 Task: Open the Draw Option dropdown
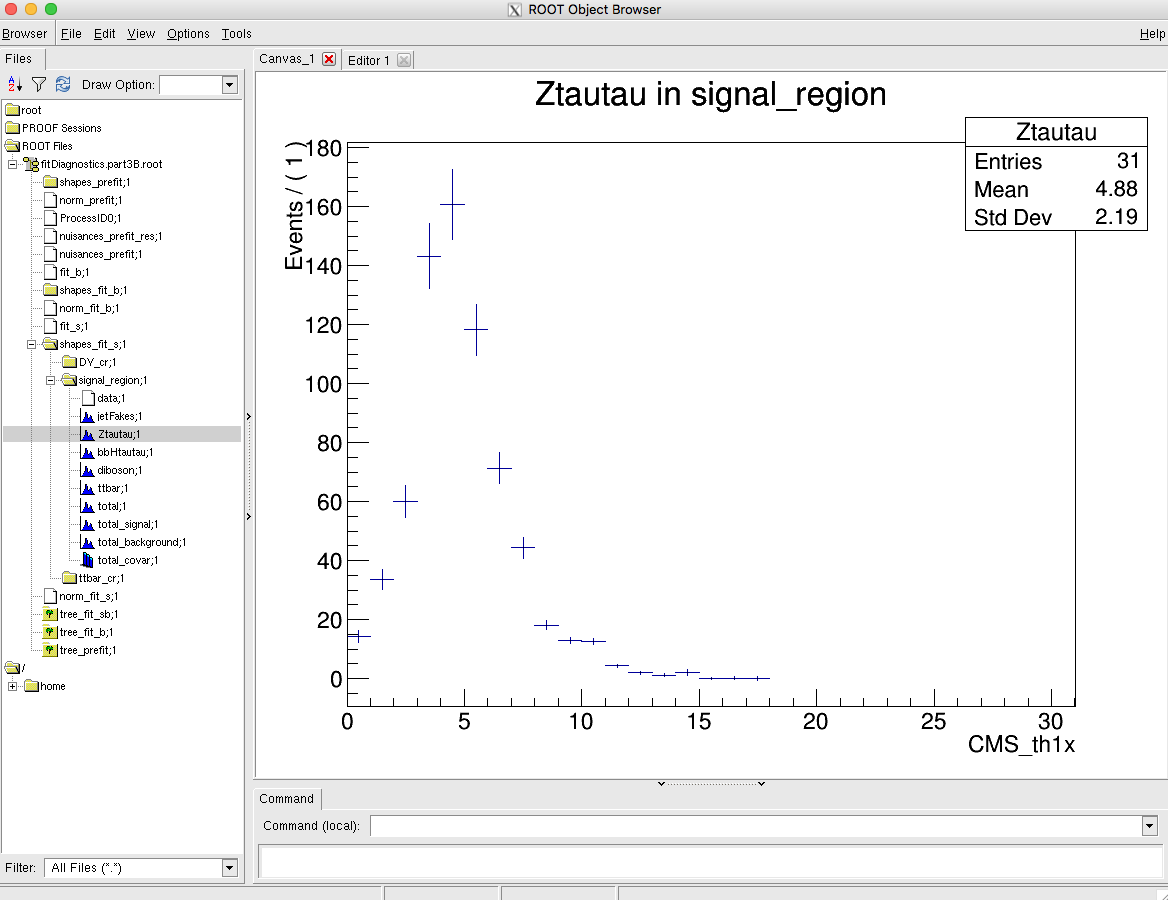coord(229,85)
